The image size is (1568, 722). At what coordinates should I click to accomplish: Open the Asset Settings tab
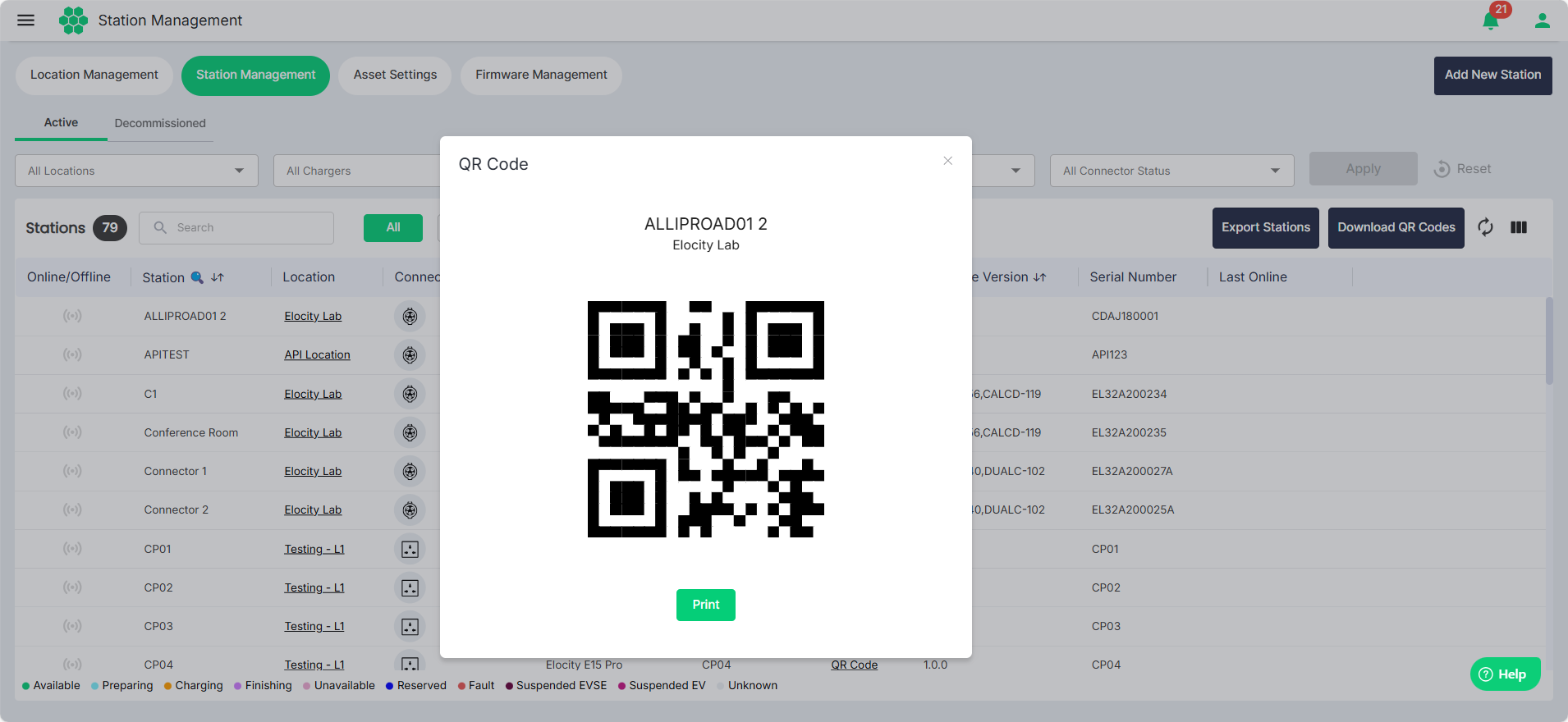pos(395,75)
